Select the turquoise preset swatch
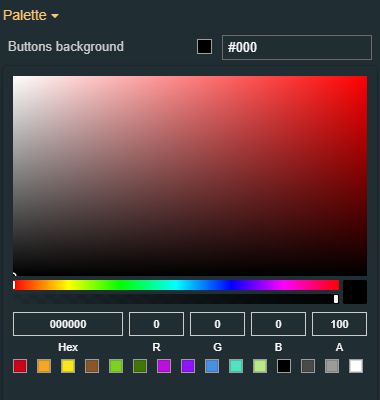380x400 pixels. pos(236,366)
